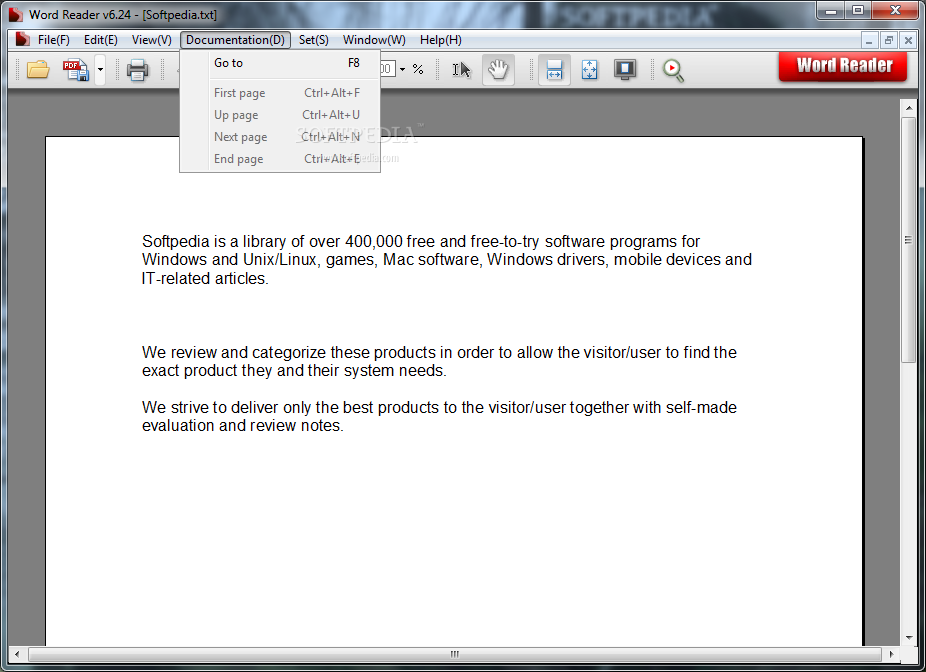Open a file with the folder icon

[38, 70]
